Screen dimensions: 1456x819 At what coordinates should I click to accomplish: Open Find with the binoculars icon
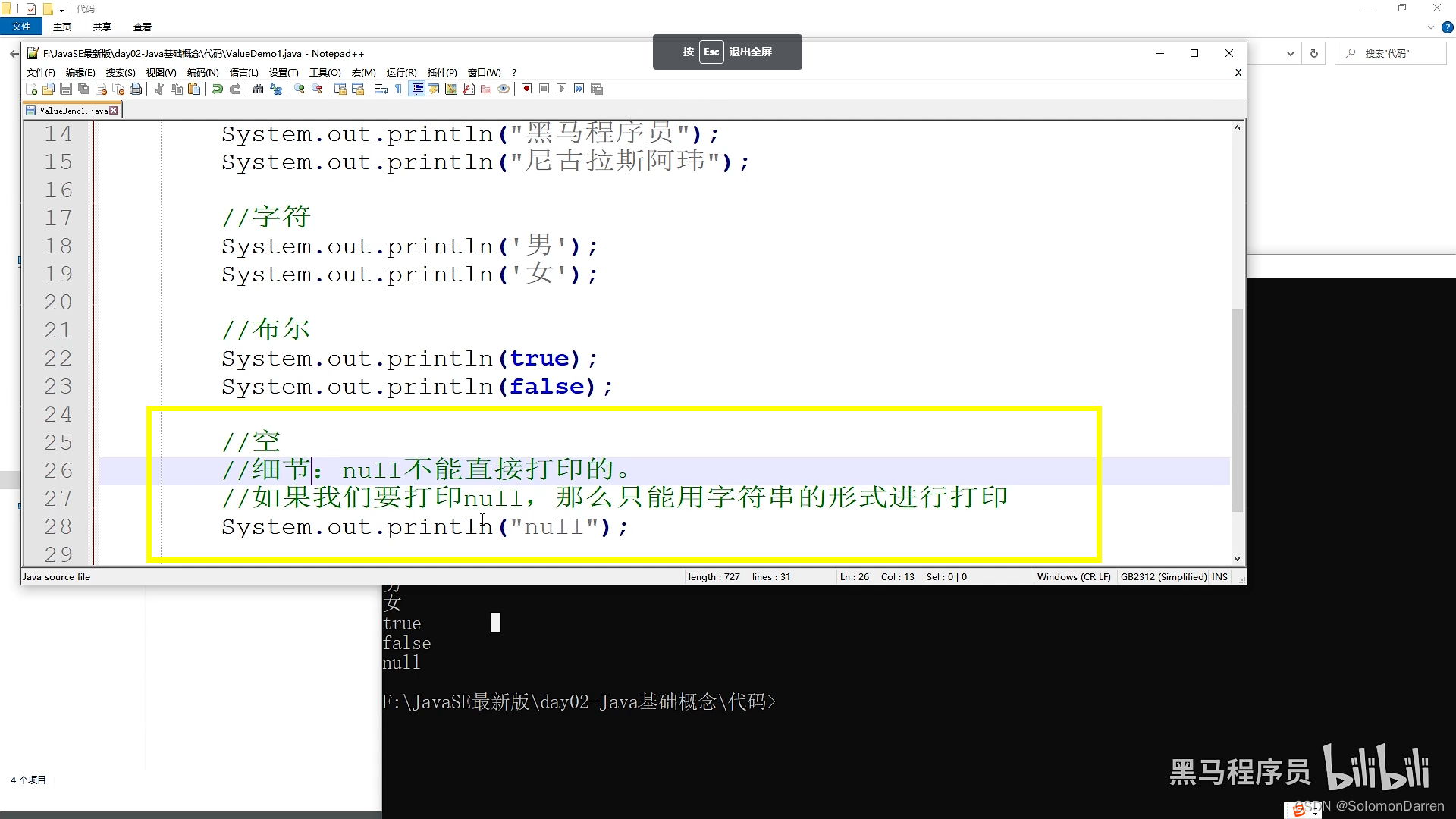click(258, 89)
